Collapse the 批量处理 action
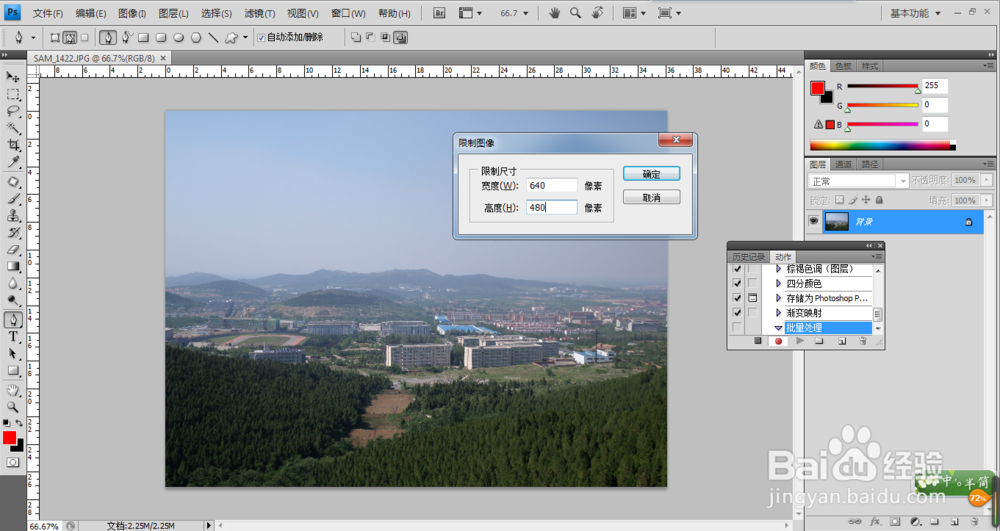 [x=778, y=328]
